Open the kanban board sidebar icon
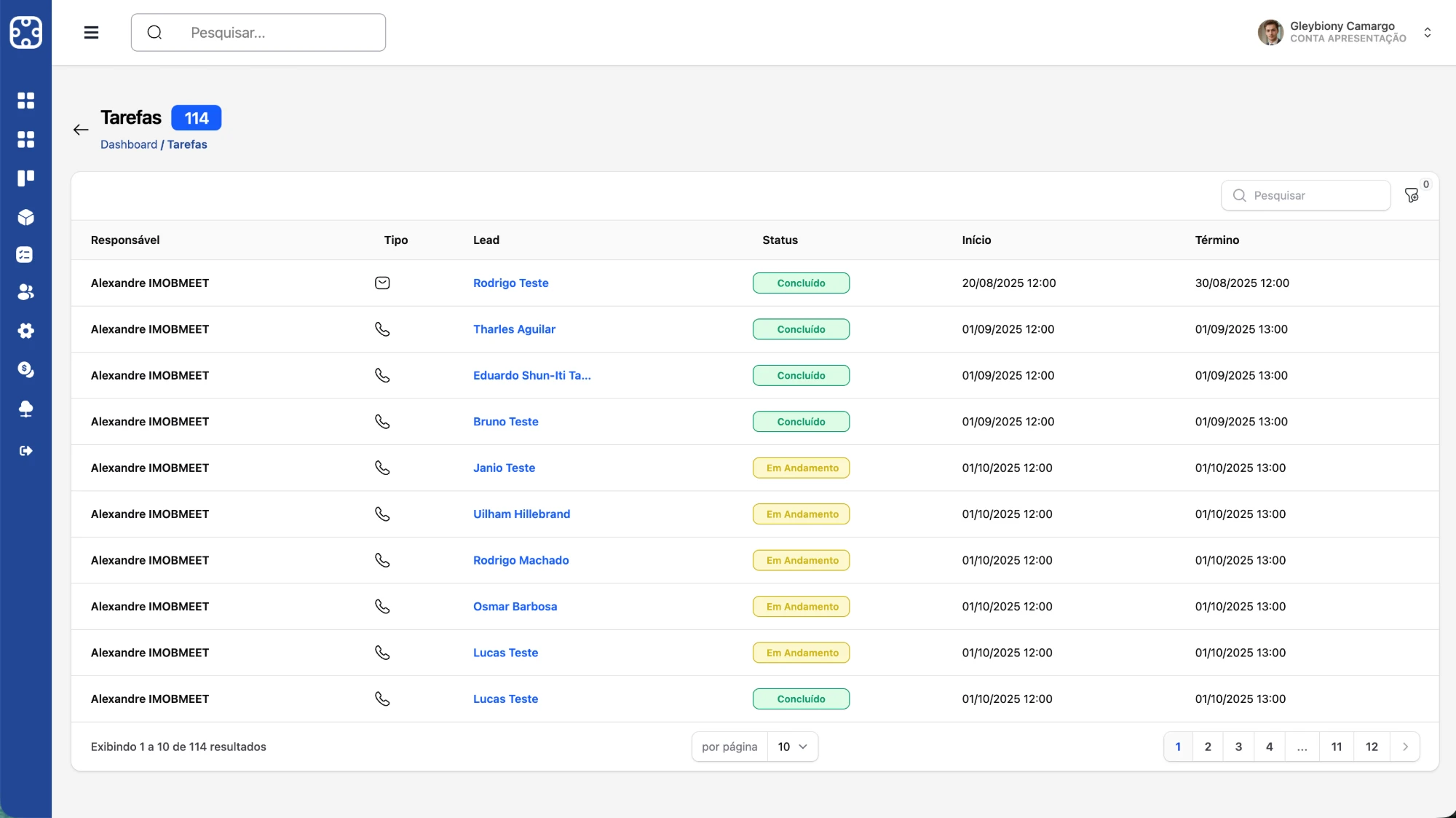 tap(25, 178)
